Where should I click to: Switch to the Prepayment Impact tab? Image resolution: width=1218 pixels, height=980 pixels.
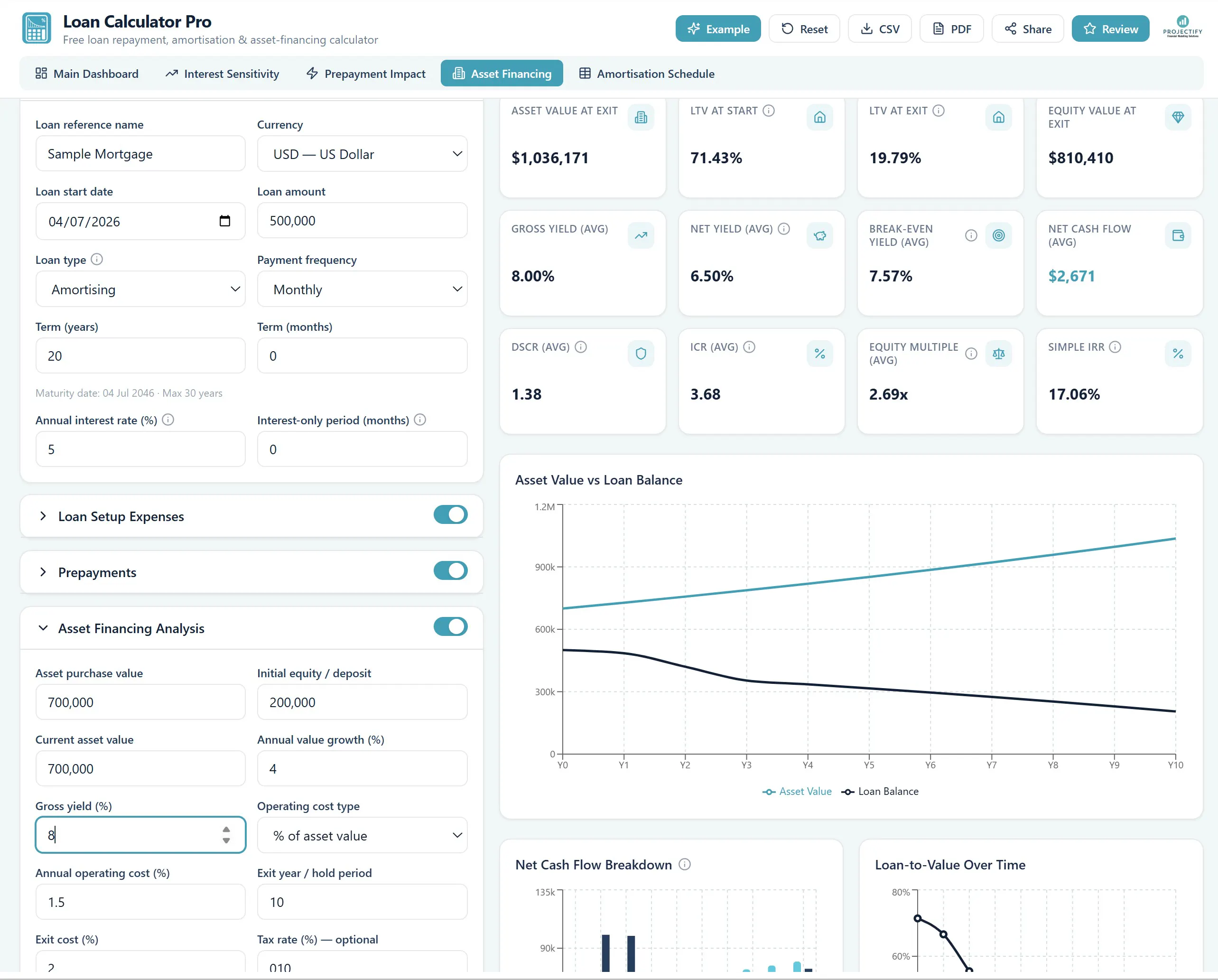coord(365,74)
